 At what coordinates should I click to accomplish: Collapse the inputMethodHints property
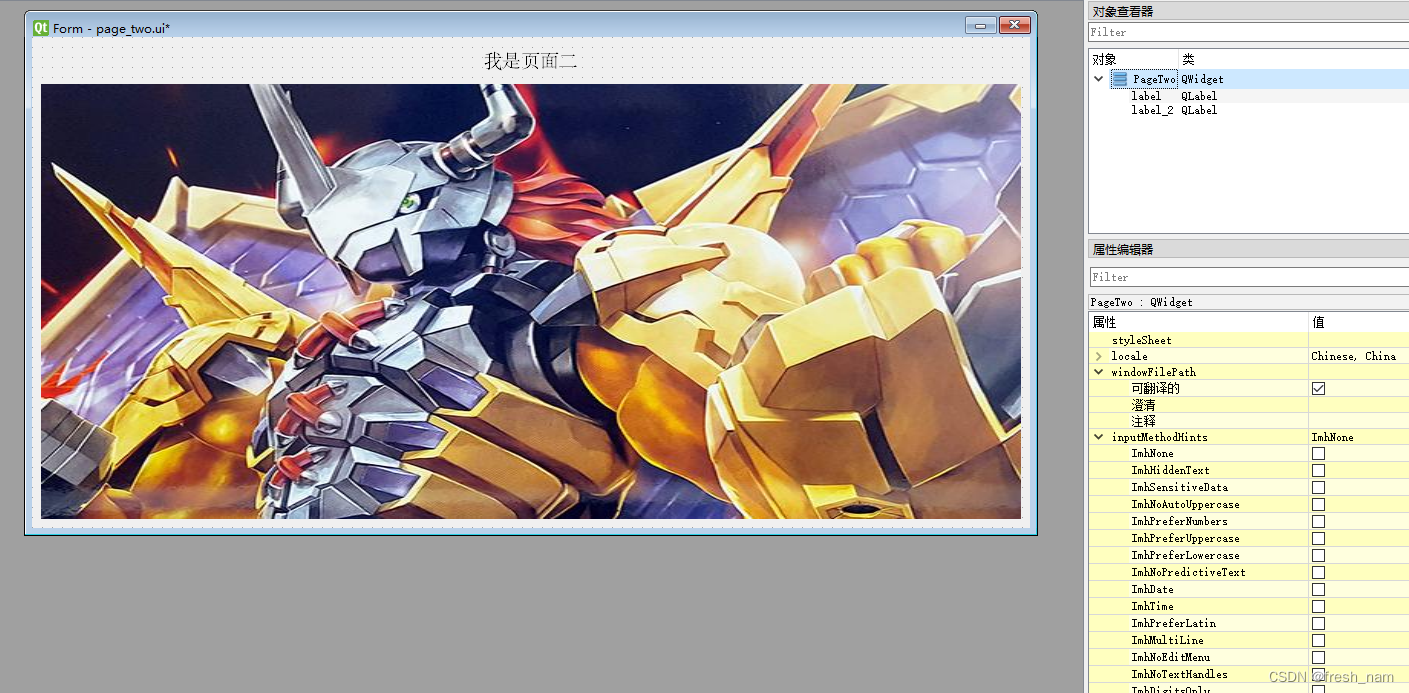tap(1099, 437)
